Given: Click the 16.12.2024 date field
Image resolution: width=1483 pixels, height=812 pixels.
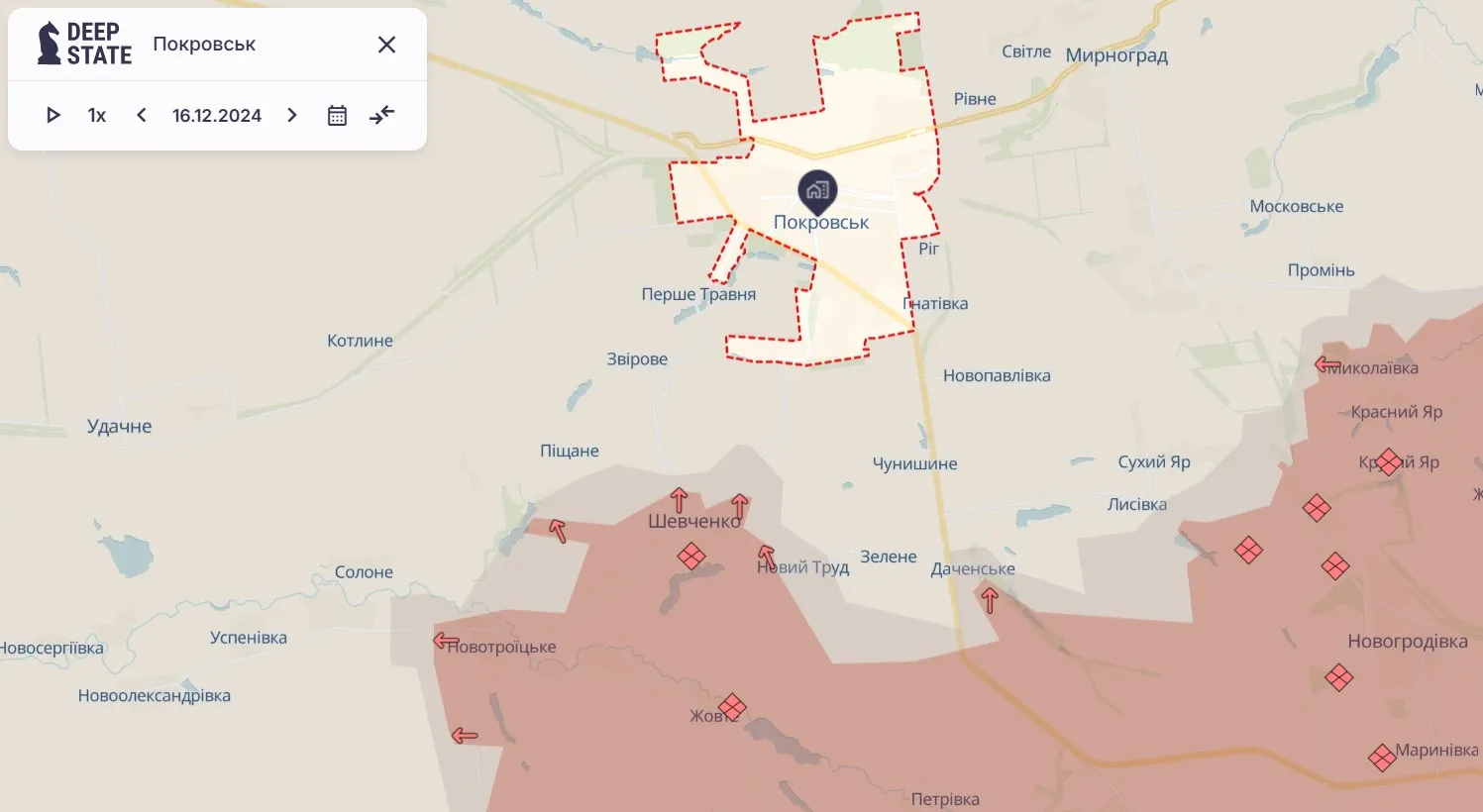Looking at the screenshot, I should (217, 116).
